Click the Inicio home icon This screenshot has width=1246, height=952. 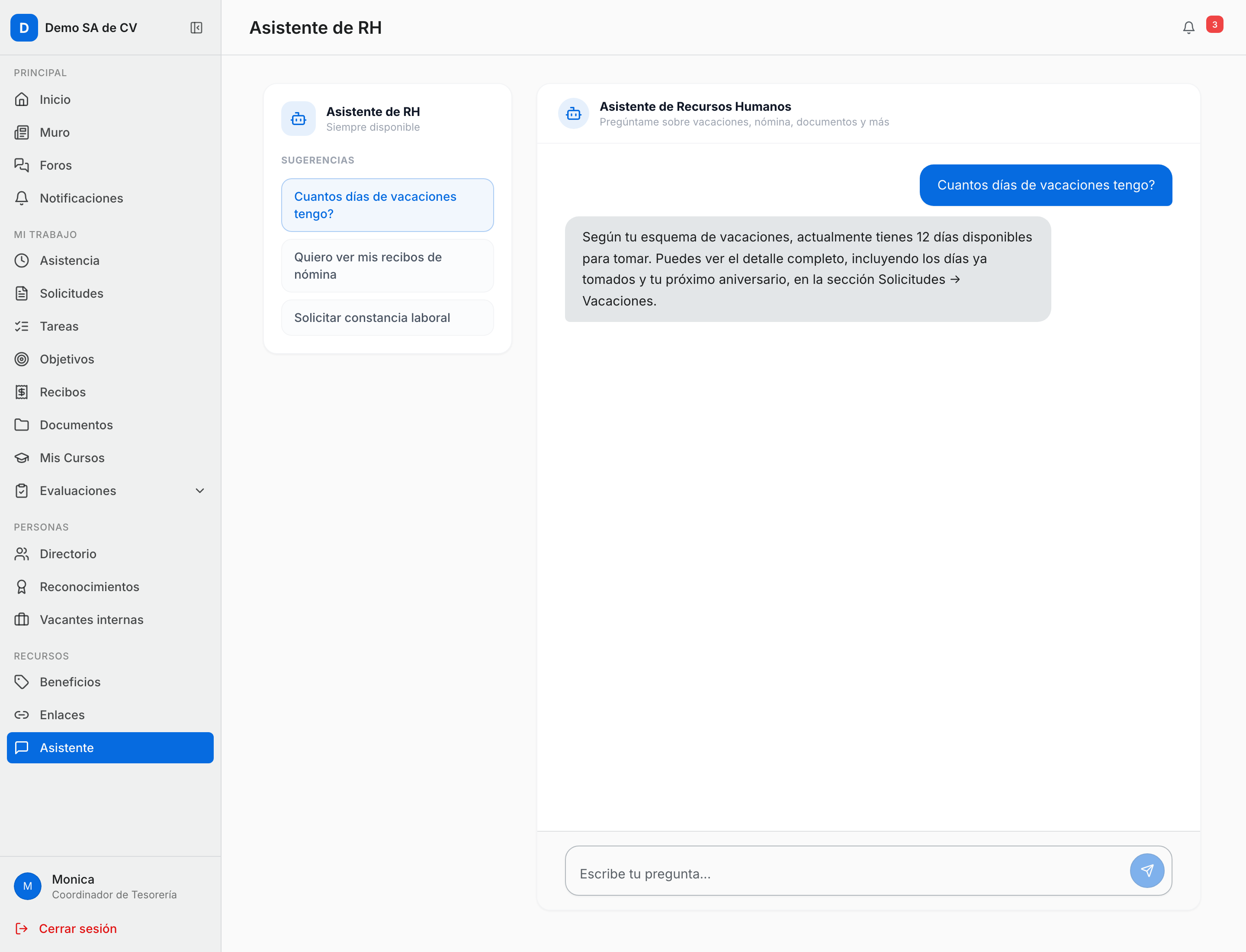pyautogui.click(x=22, y=99)
